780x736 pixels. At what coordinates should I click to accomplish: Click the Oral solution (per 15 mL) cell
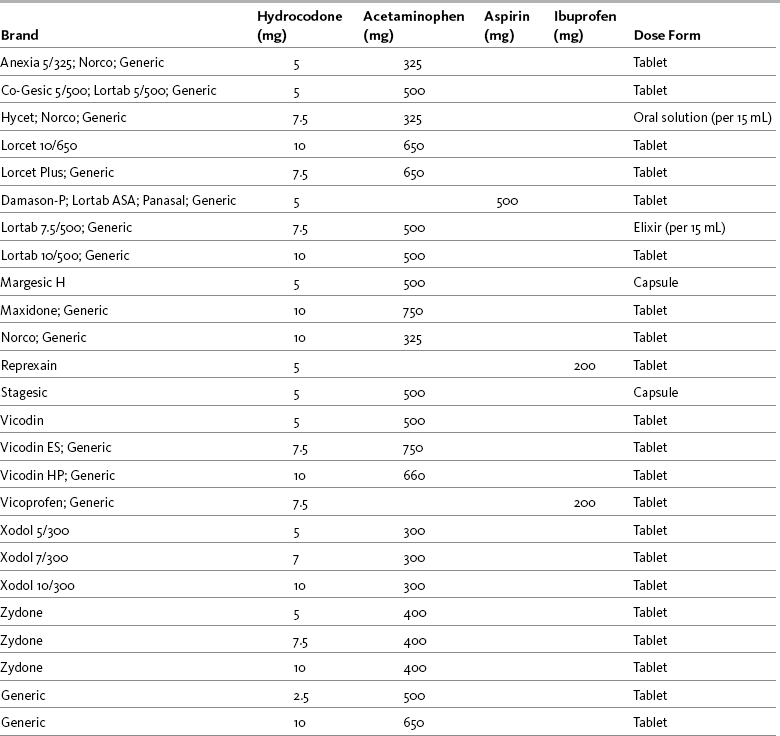coord(702,117)
